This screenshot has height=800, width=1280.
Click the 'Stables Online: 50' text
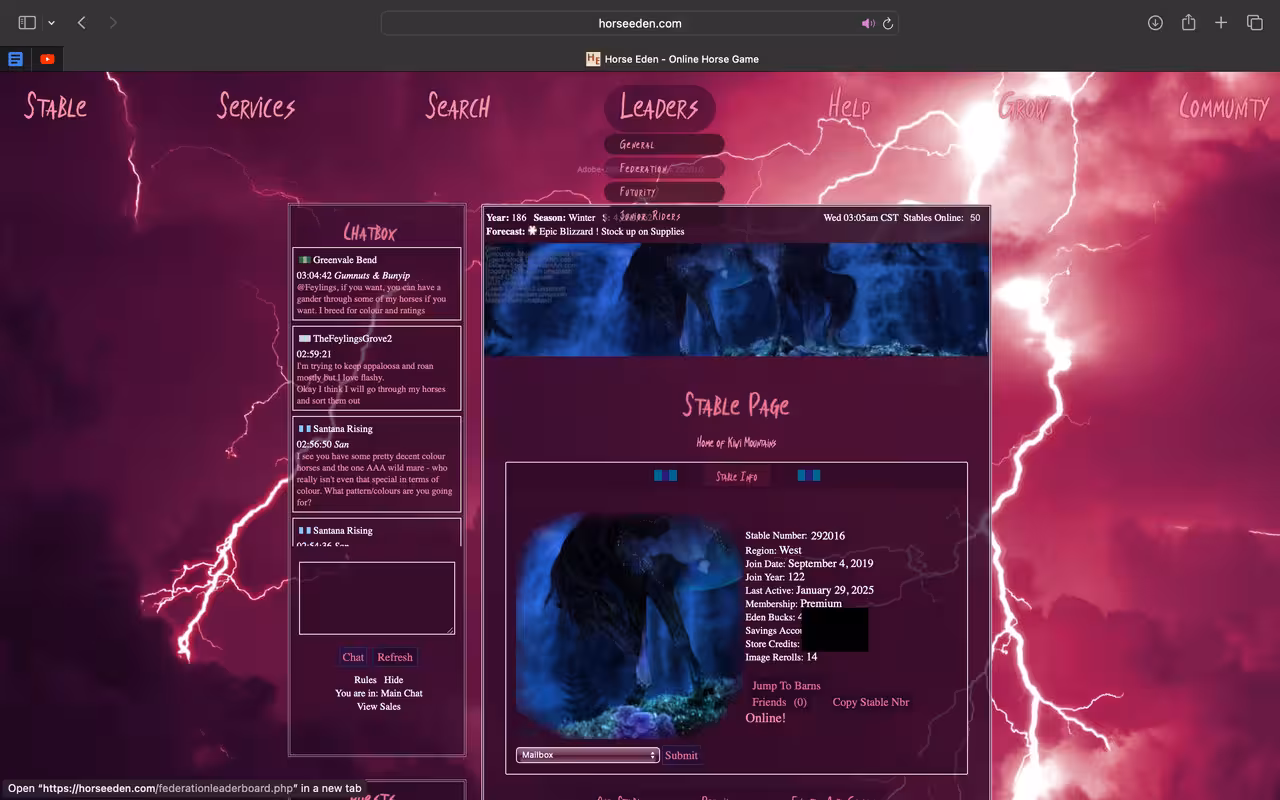(x=942, y=217)
